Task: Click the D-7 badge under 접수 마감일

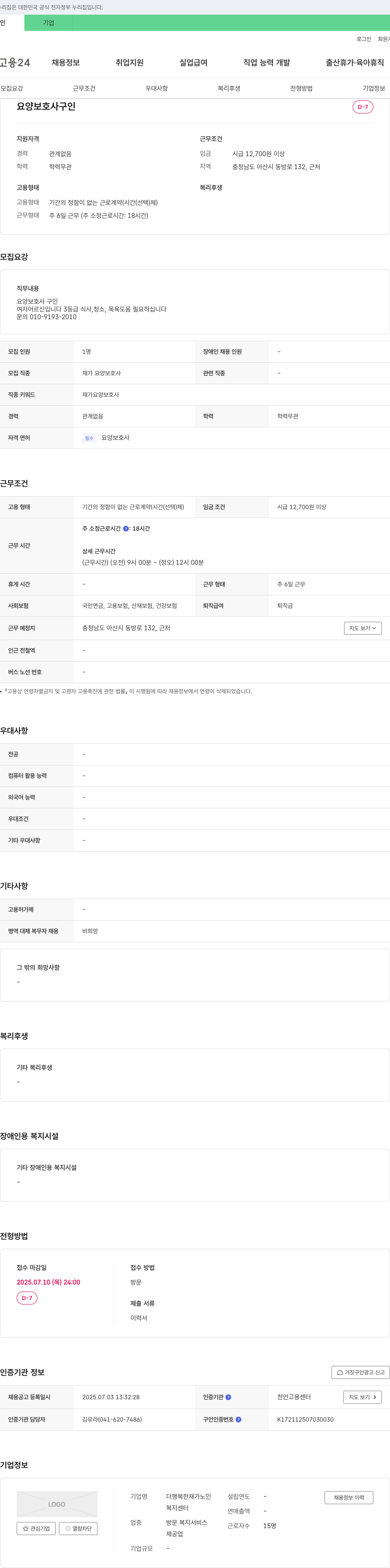Action: coord(27,1298)
